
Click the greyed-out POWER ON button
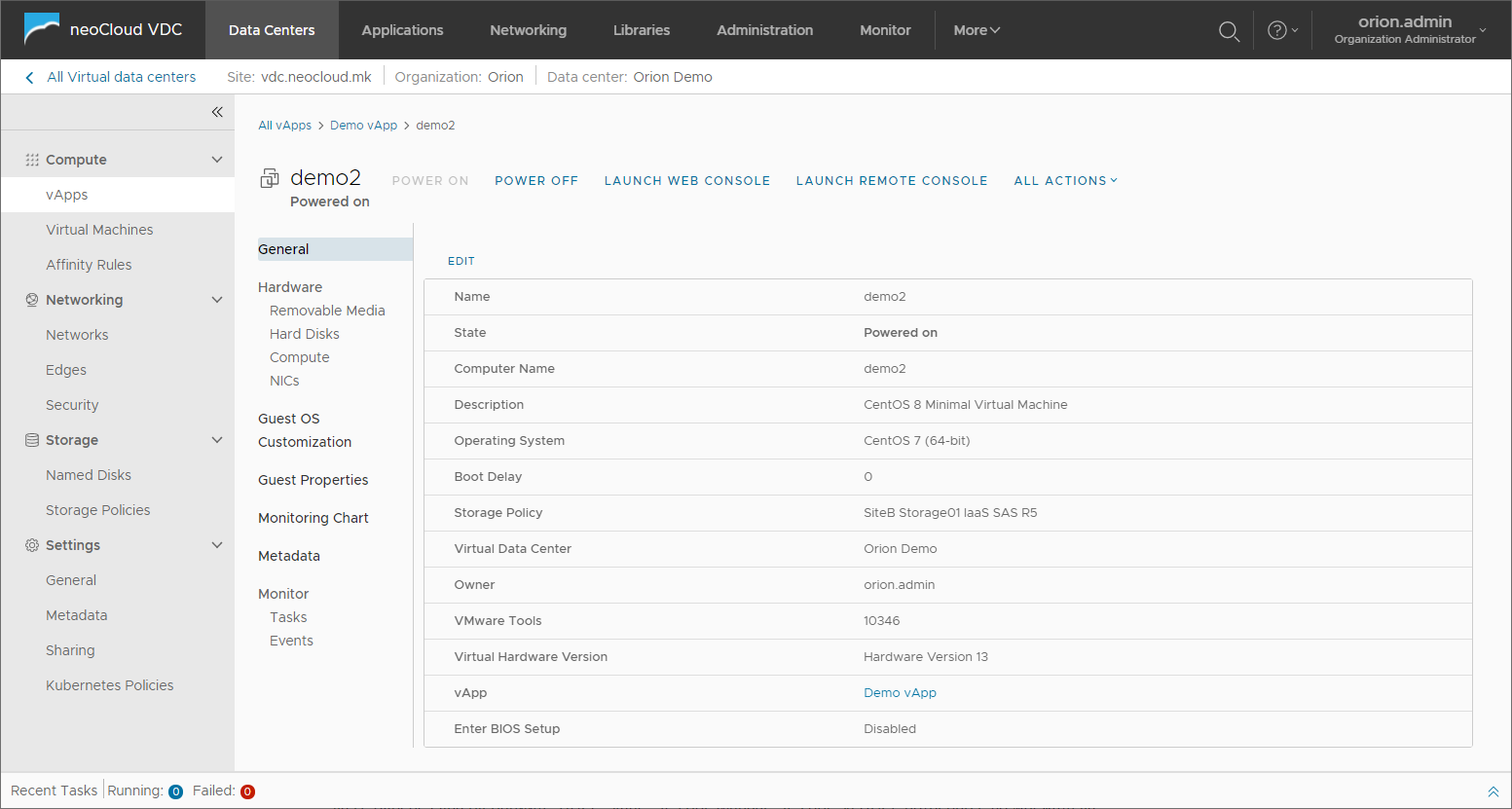(430, 181)
